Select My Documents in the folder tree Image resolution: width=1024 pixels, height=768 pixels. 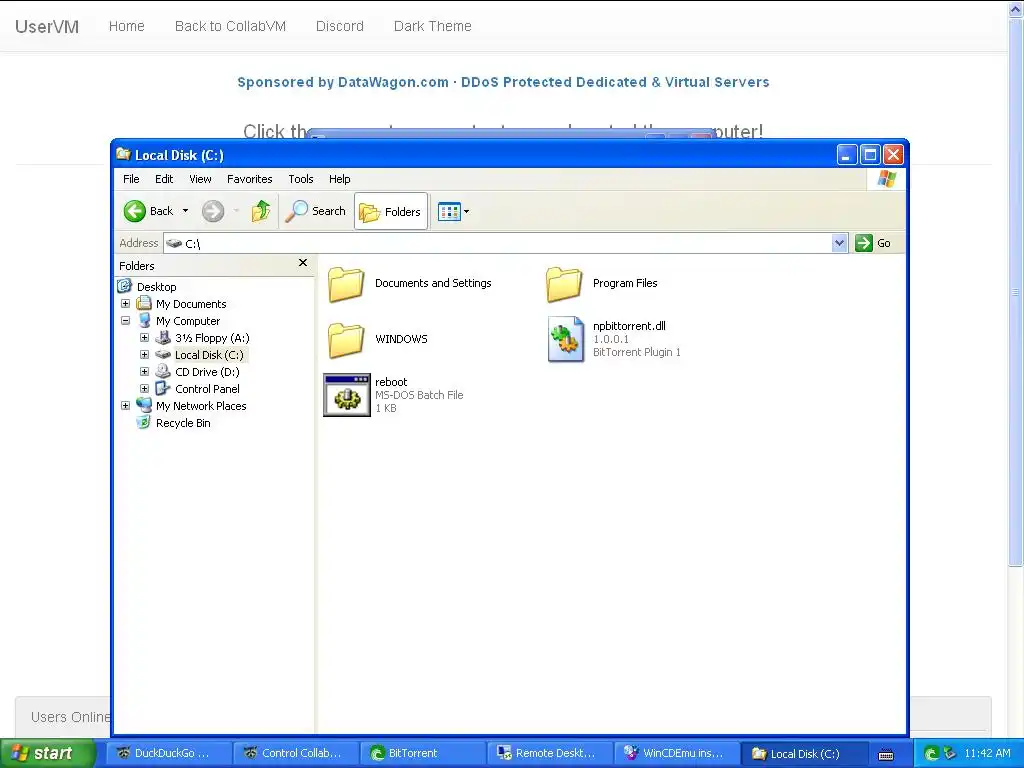pyautogui.click(x=191, y=304)
